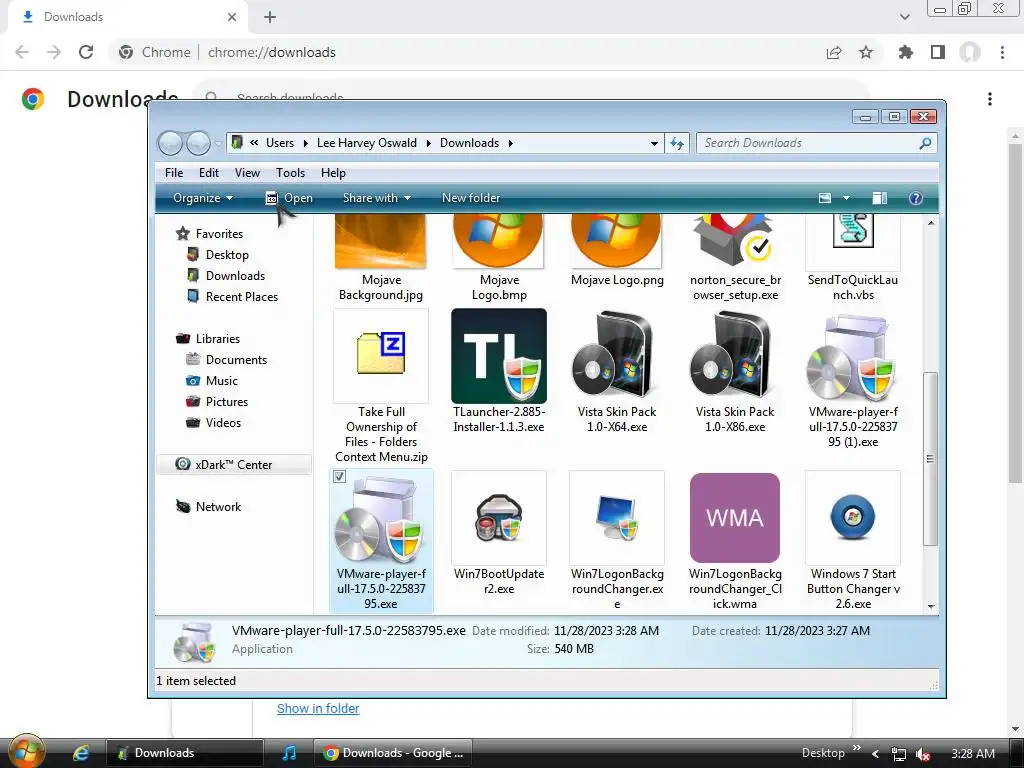Open the View menu
The width and height of the screenshot is (1024, 768).
(247, 172)
